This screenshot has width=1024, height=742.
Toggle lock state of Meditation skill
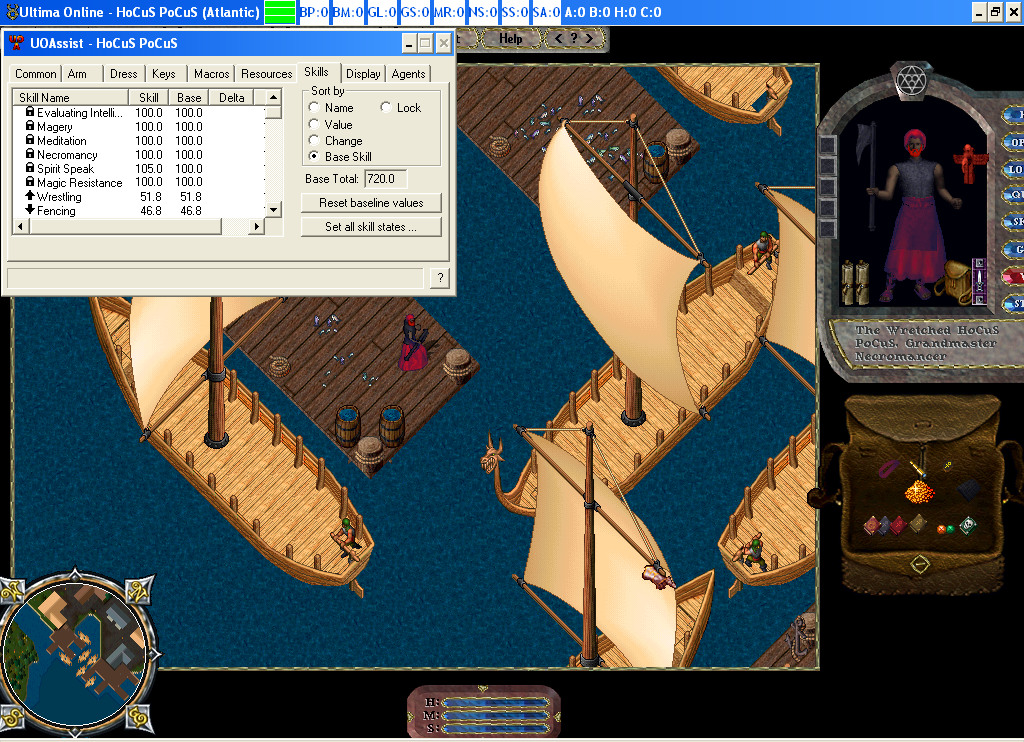click(x=30, y=140)
